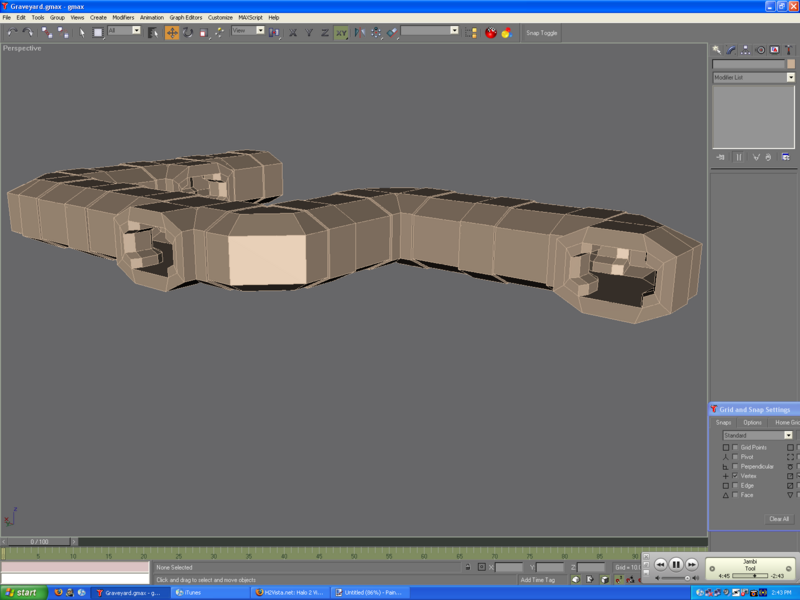The height and width of the screenshot is (600, 800).
Task: Click the Configure Modifier Sets icon
Action: (x=786, y=157)
